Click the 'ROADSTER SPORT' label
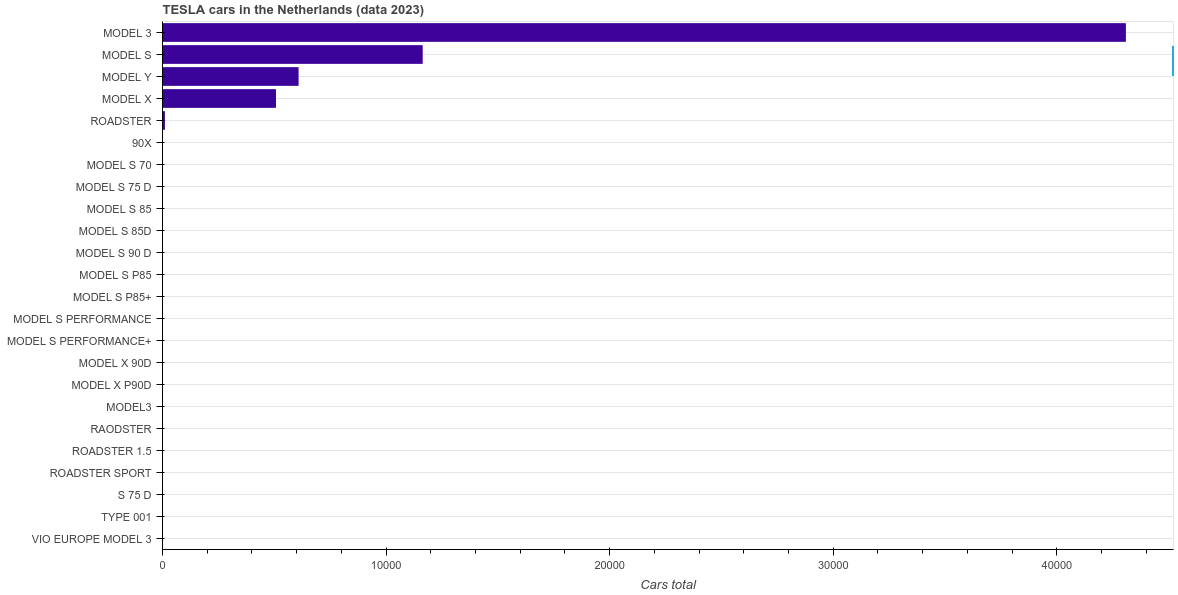Screen dimensions: 1178x595 [x=101, y=473]
